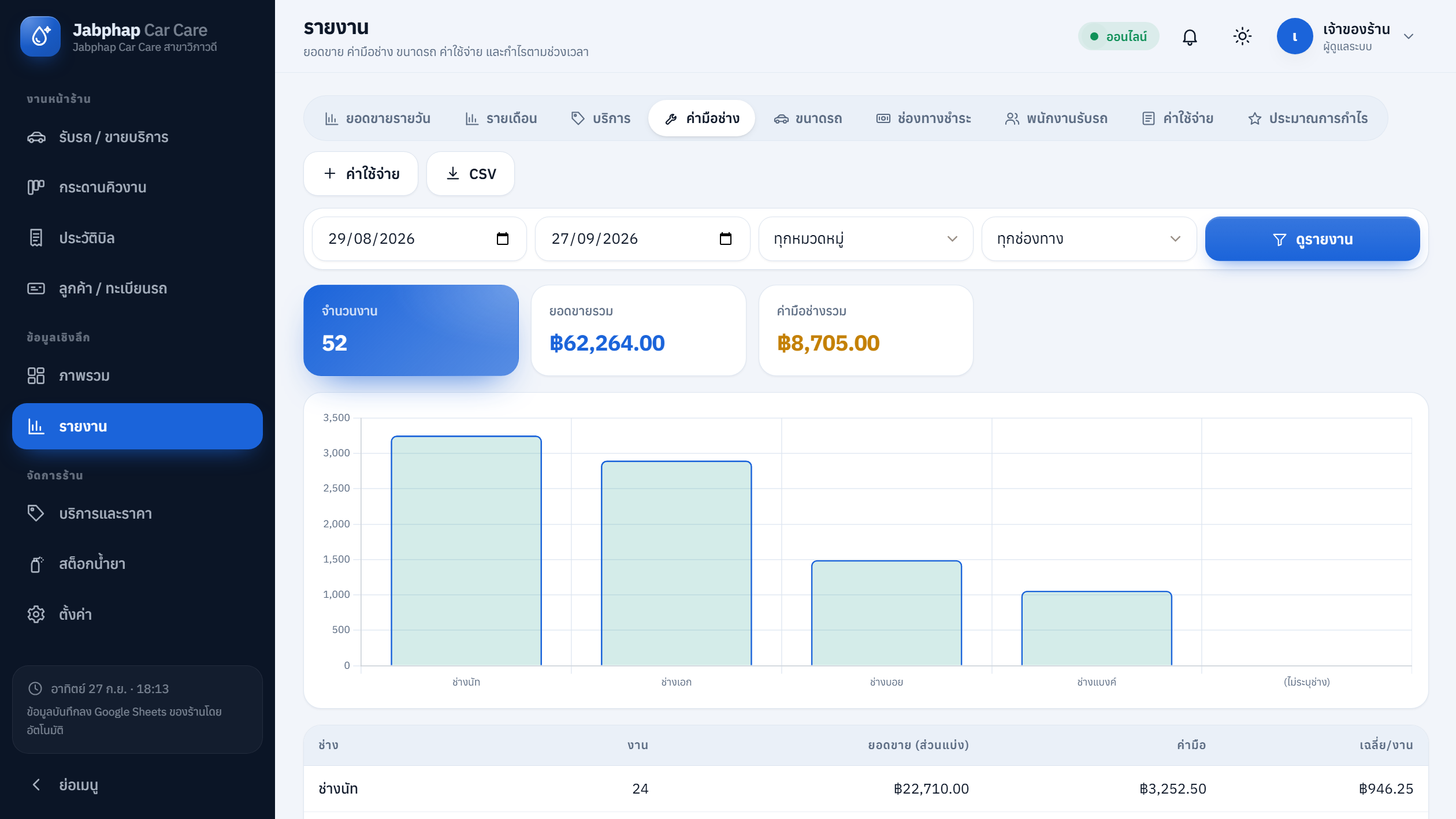This screenshot has width=1456, height=819.
Task: Switch to the บริการ tab
Action: 600,118
